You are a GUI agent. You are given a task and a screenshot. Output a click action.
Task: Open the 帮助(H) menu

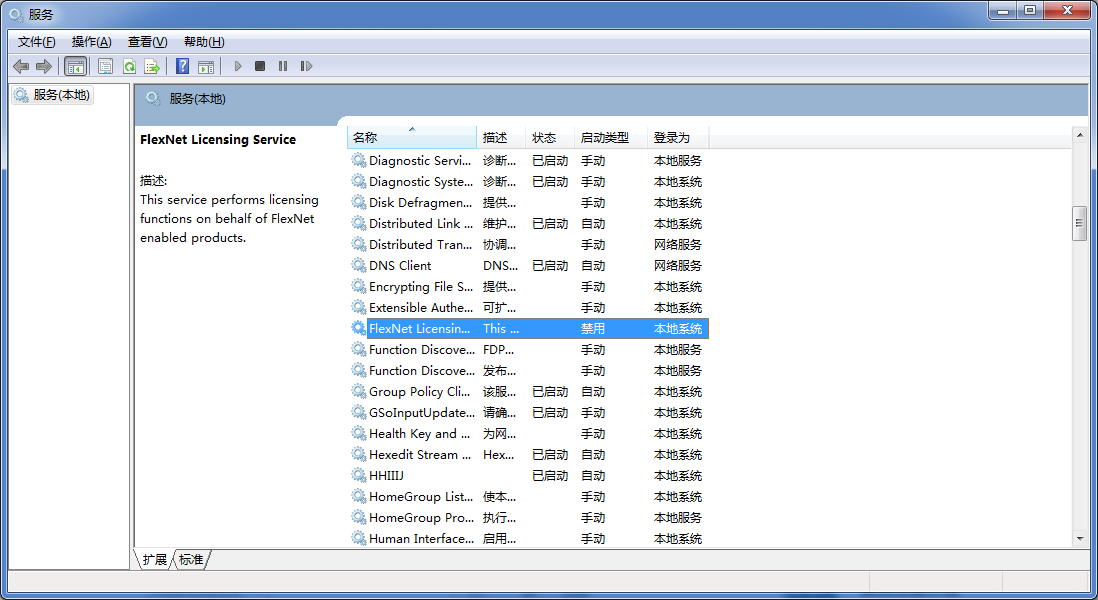[x=204, y=42]
